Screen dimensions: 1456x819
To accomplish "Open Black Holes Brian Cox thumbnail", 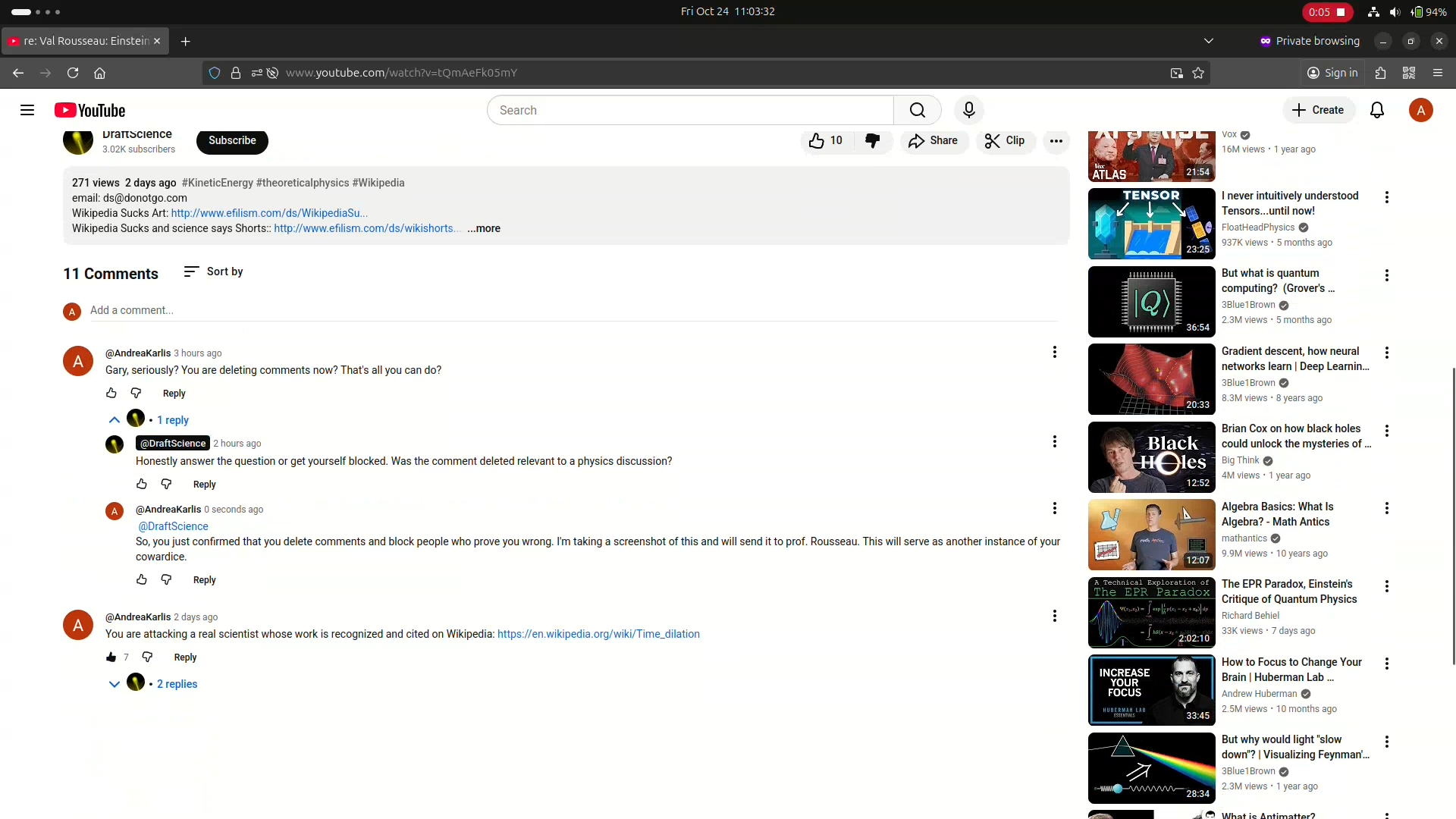I will (x=1151, y=457).
